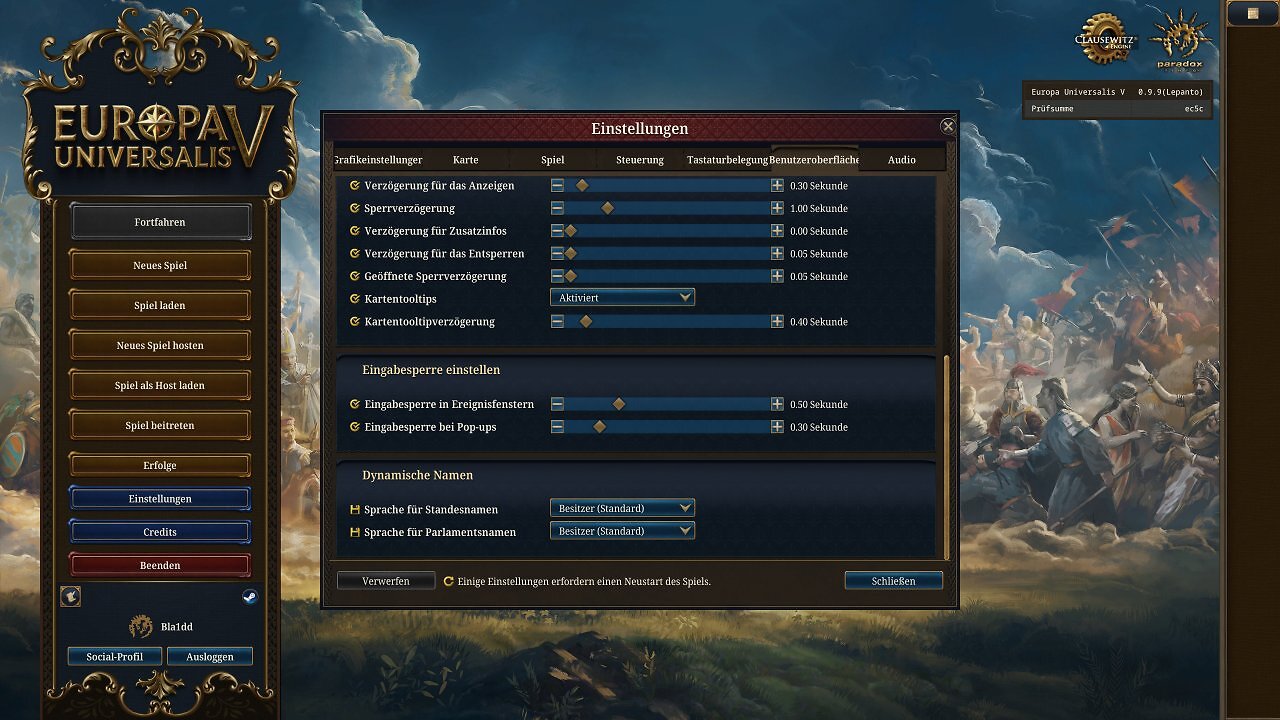Click reset icon beside Verzögerung für das Entsperren
This screenshot has height=720, width=1280.
354,253
